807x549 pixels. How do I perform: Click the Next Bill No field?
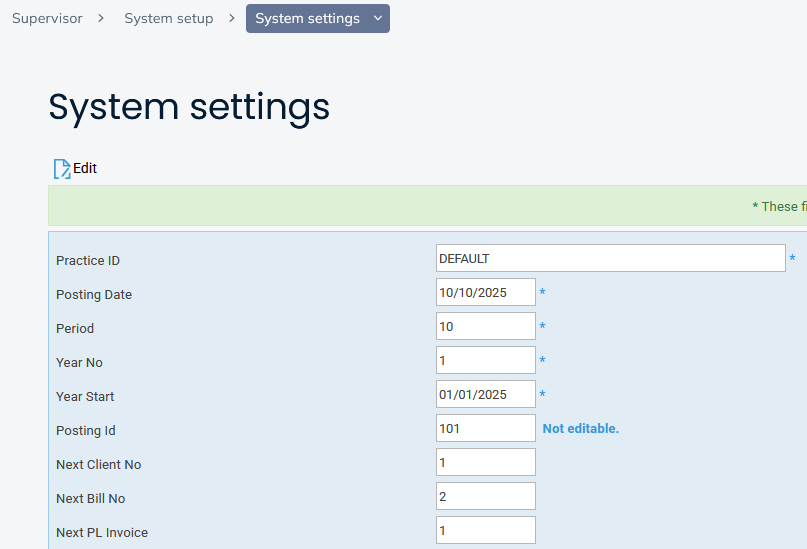485,496
